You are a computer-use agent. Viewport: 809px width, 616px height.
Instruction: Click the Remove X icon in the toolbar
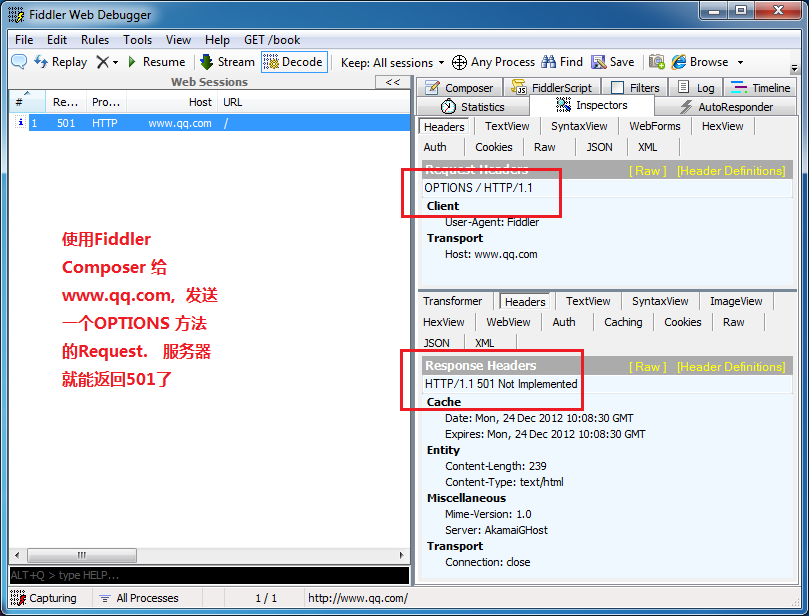point(103,62)
